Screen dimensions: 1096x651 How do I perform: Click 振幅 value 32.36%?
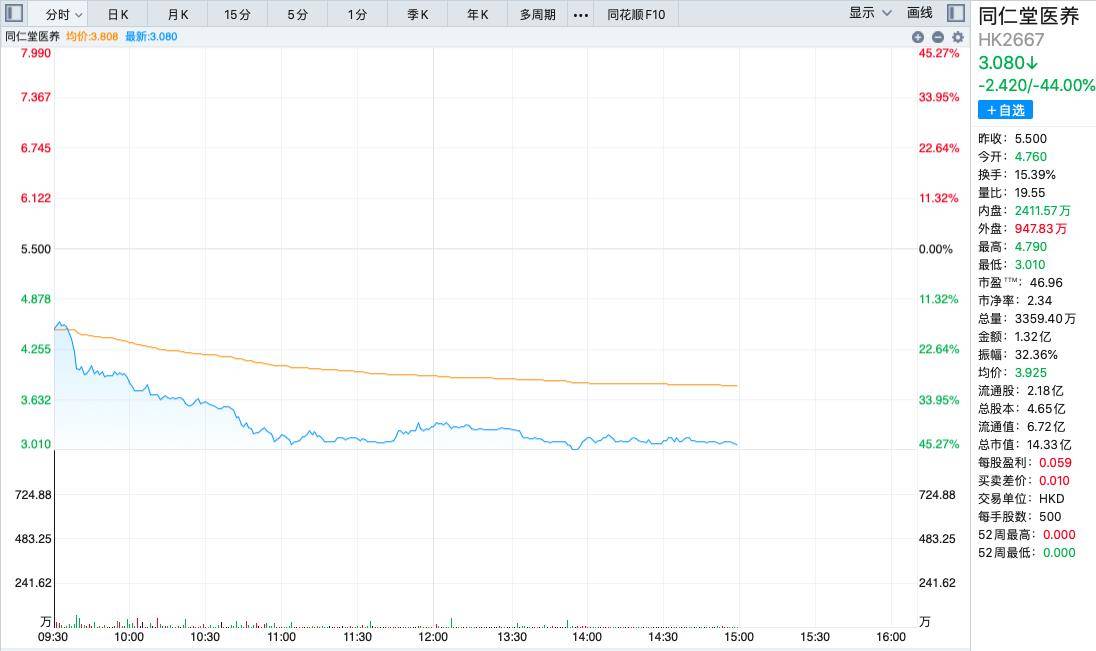pyautogui.click(x=1037, y=355)
